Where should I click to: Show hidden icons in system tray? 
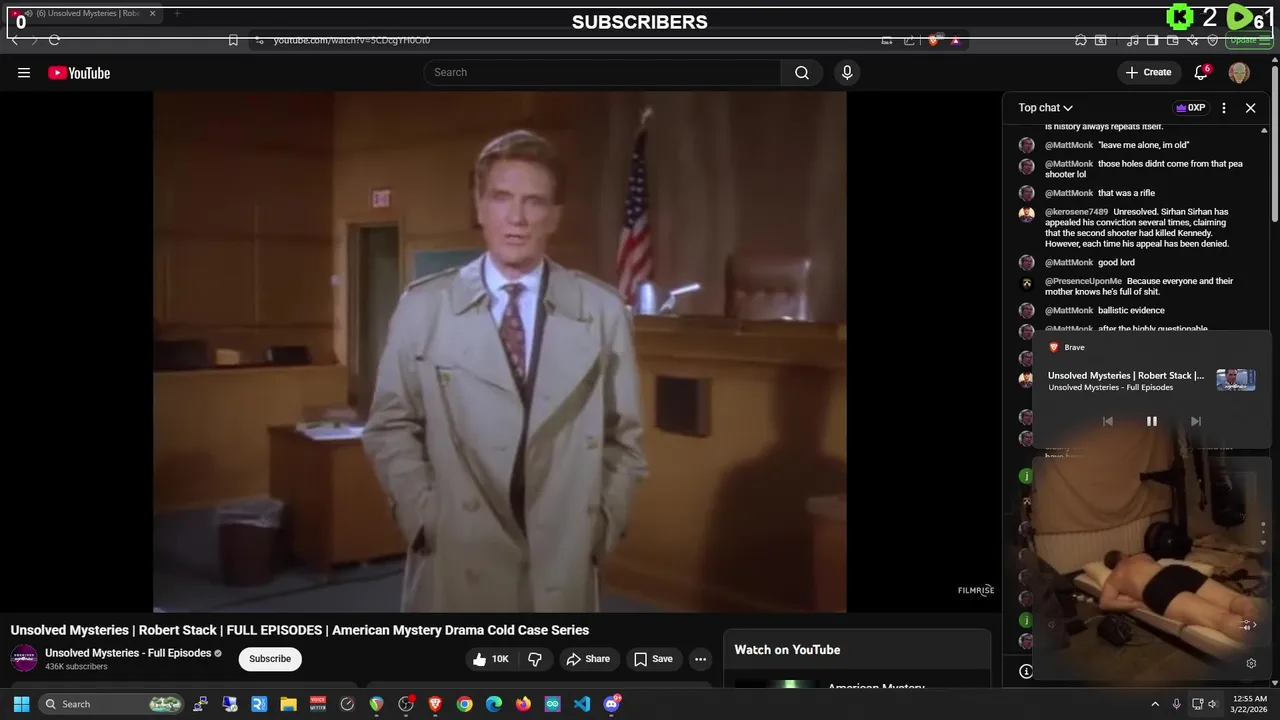1155,704
